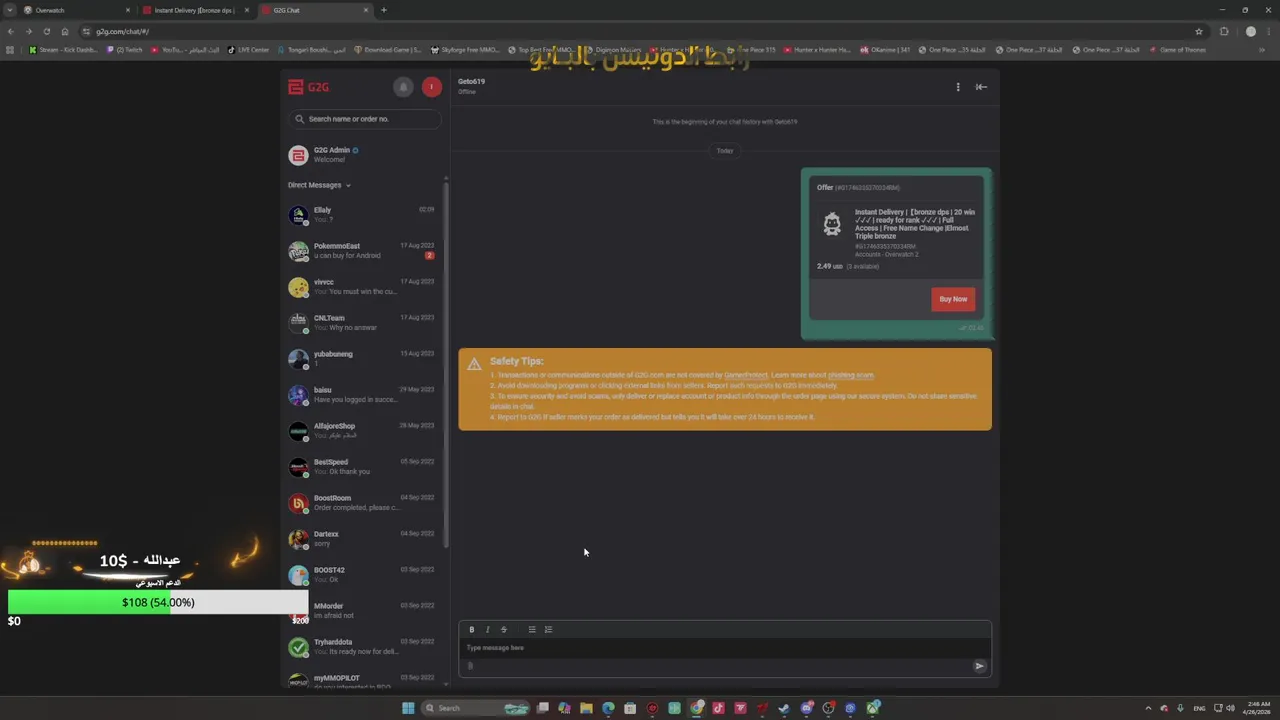1280x720 pixels.
Task: Open the volume control in system tray
Action: coord(1230,708)
